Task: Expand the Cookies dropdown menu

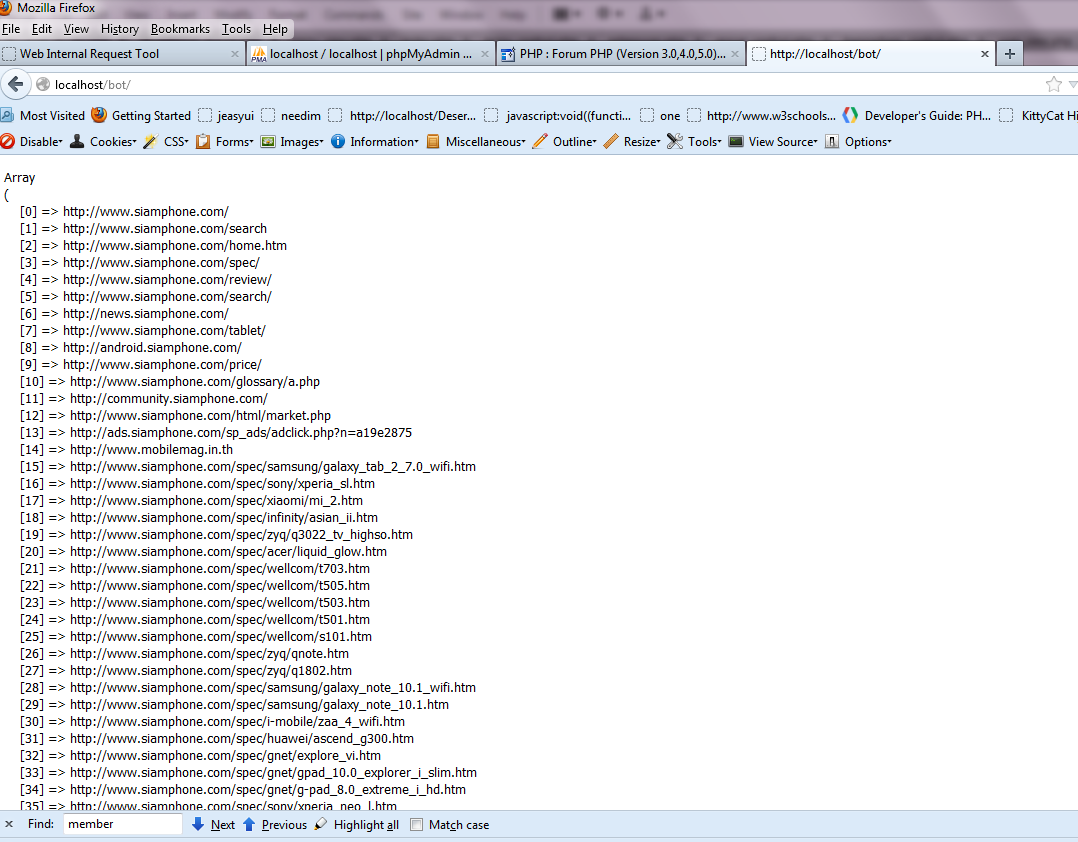Action: pyautogui.click(x=134, y=142)
